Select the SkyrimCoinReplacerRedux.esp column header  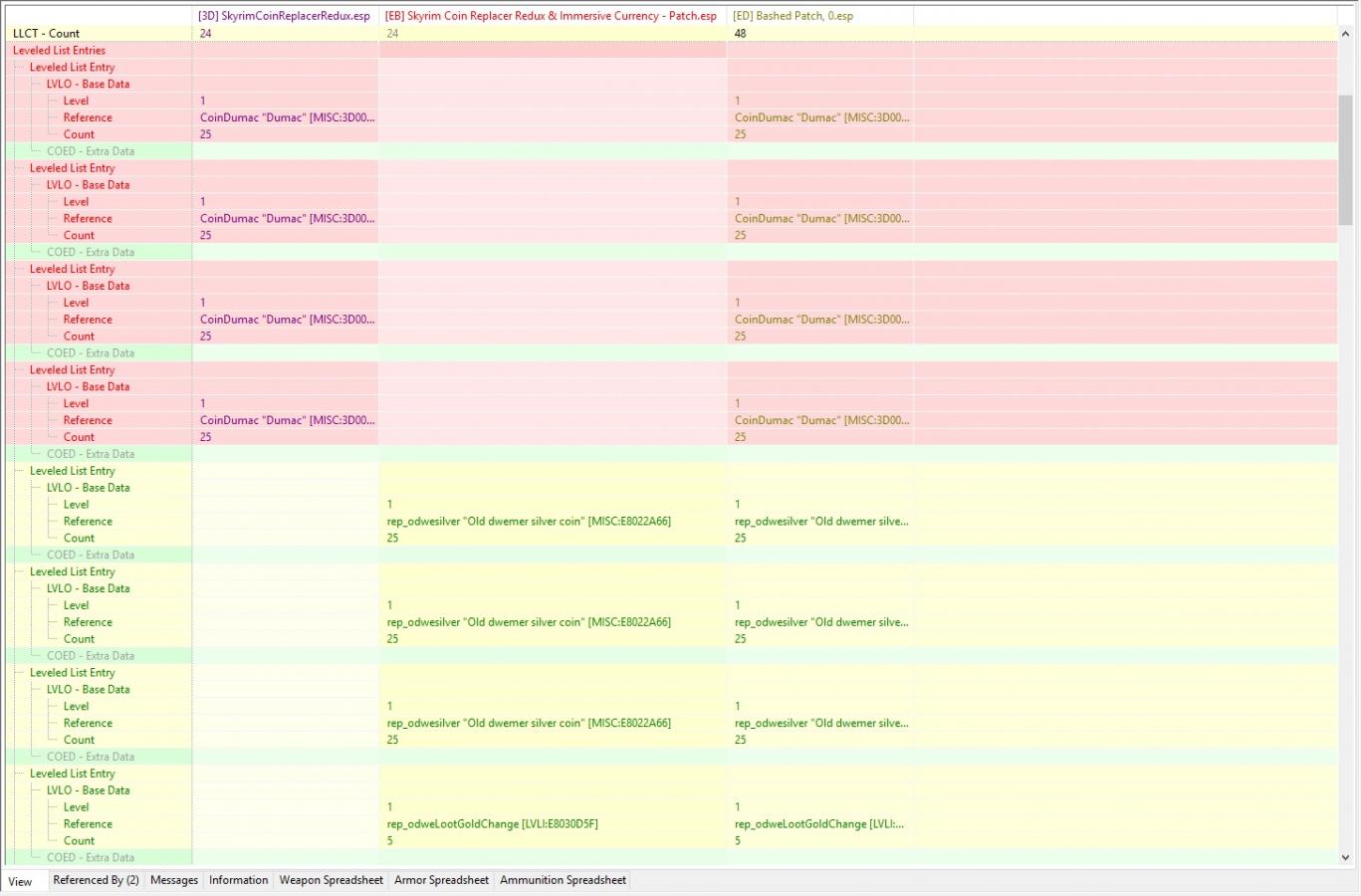[x=286, y=15]
